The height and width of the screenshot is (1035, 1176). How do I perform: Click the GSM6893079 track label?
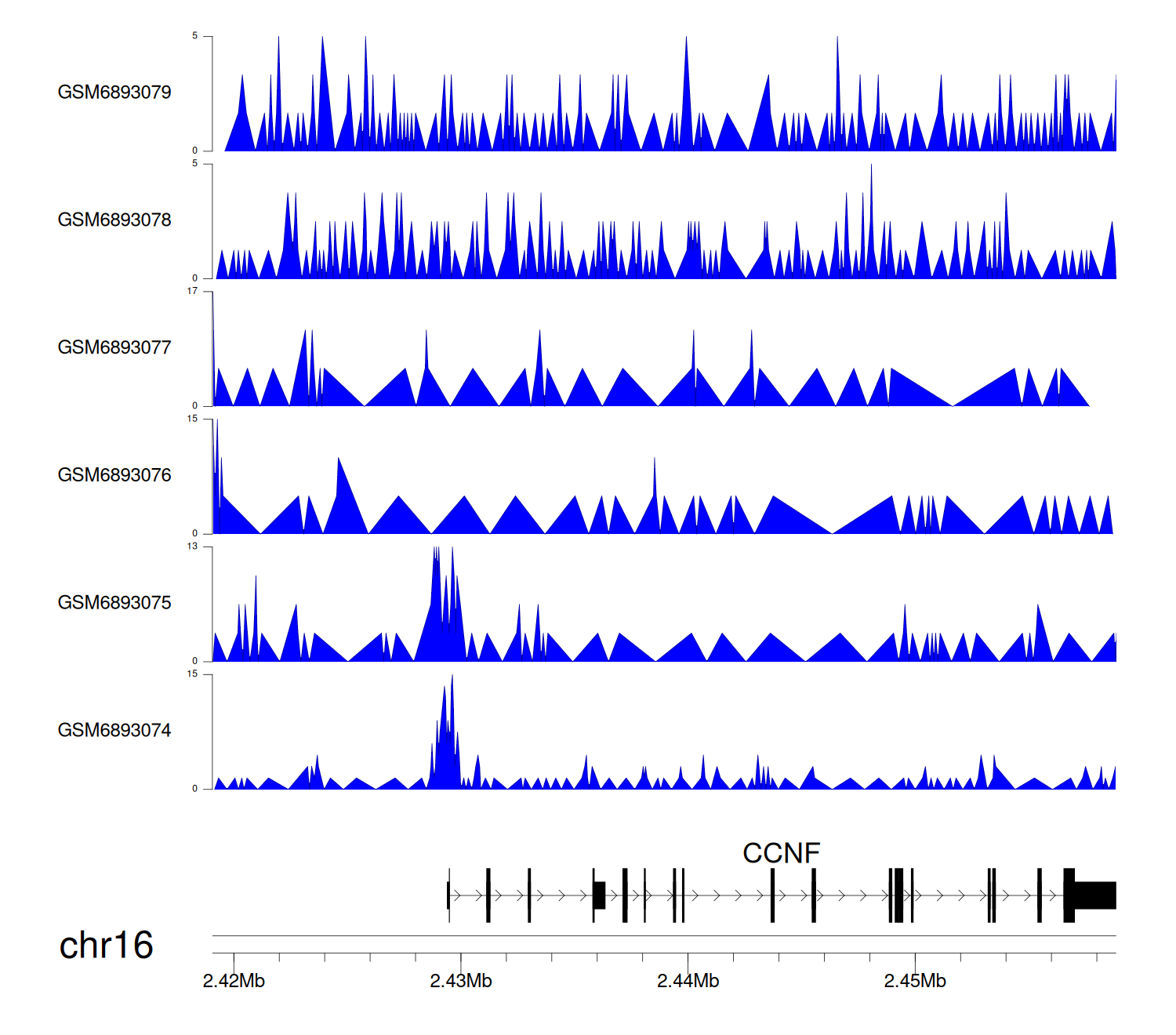(114, 93)
